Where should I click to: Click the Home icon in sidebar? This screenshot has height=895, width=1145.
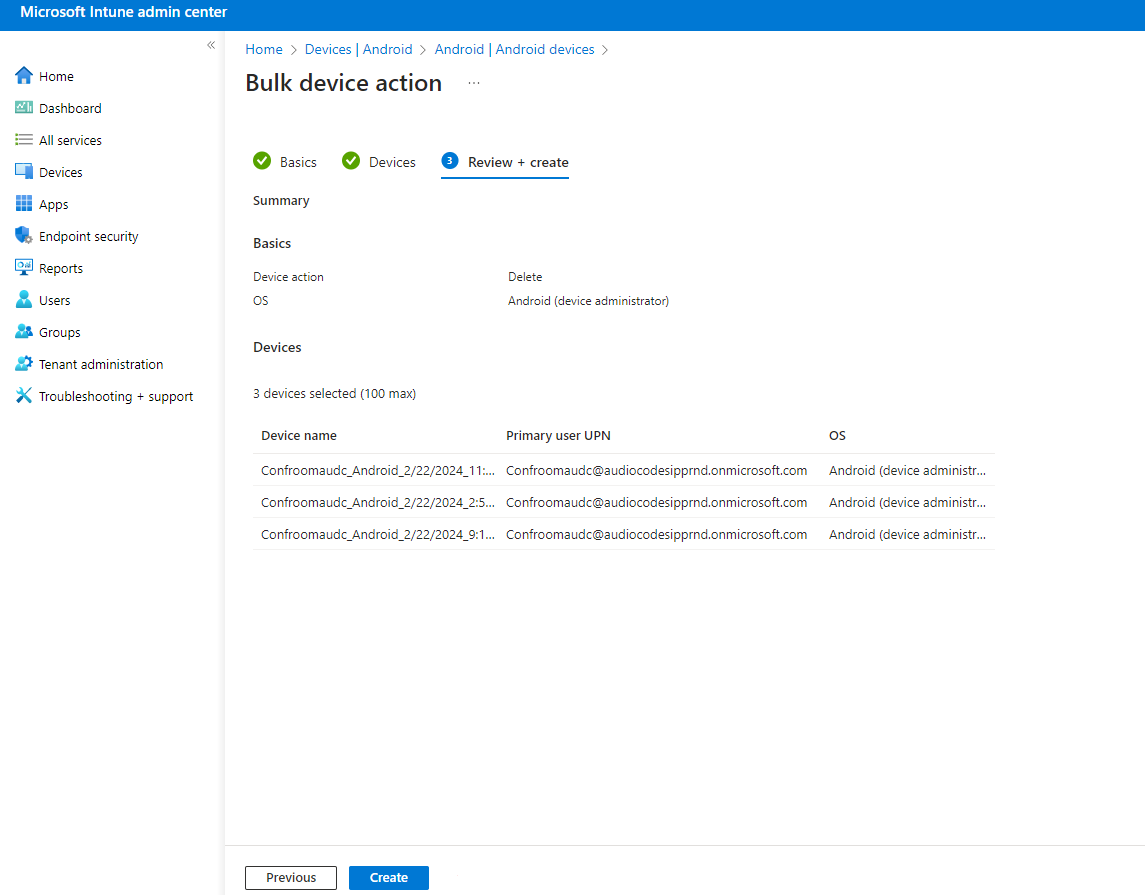[24, 76]
